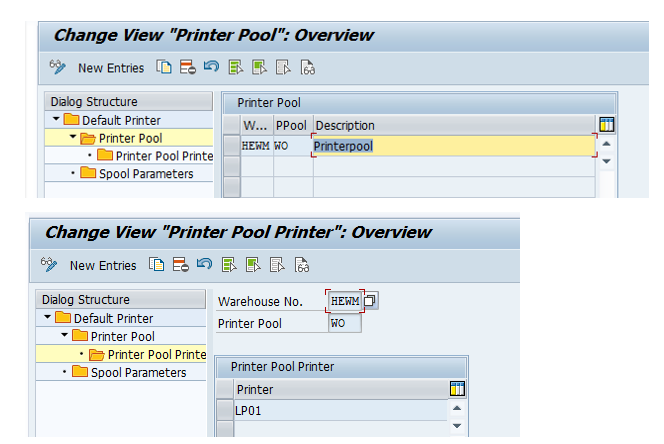Select second empty row selector in Printer Pool table
664x444 pixels.
point(232,187)
